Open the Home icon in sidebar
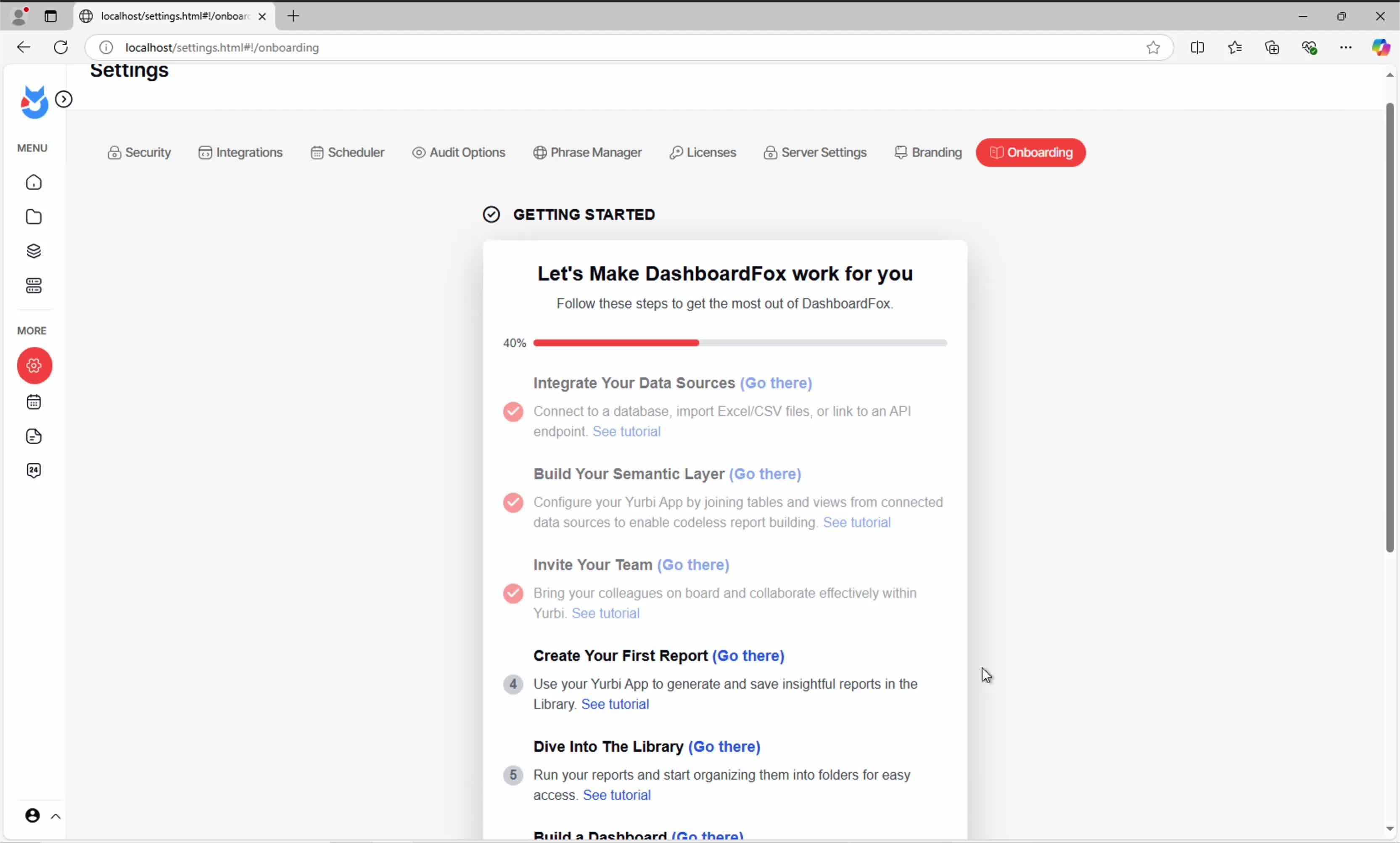The width and height of the screenshot is (1400, 843). point(34,182)
